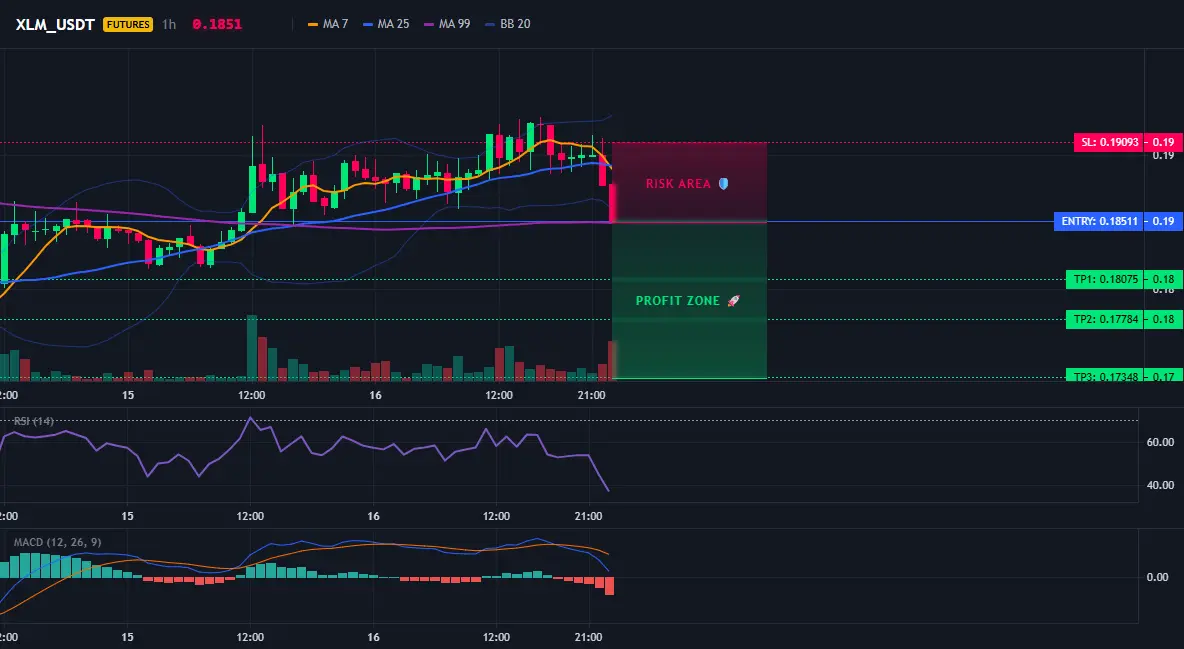
Task: Click date 16 on the price chart axis
Action: tap(375, 395)
